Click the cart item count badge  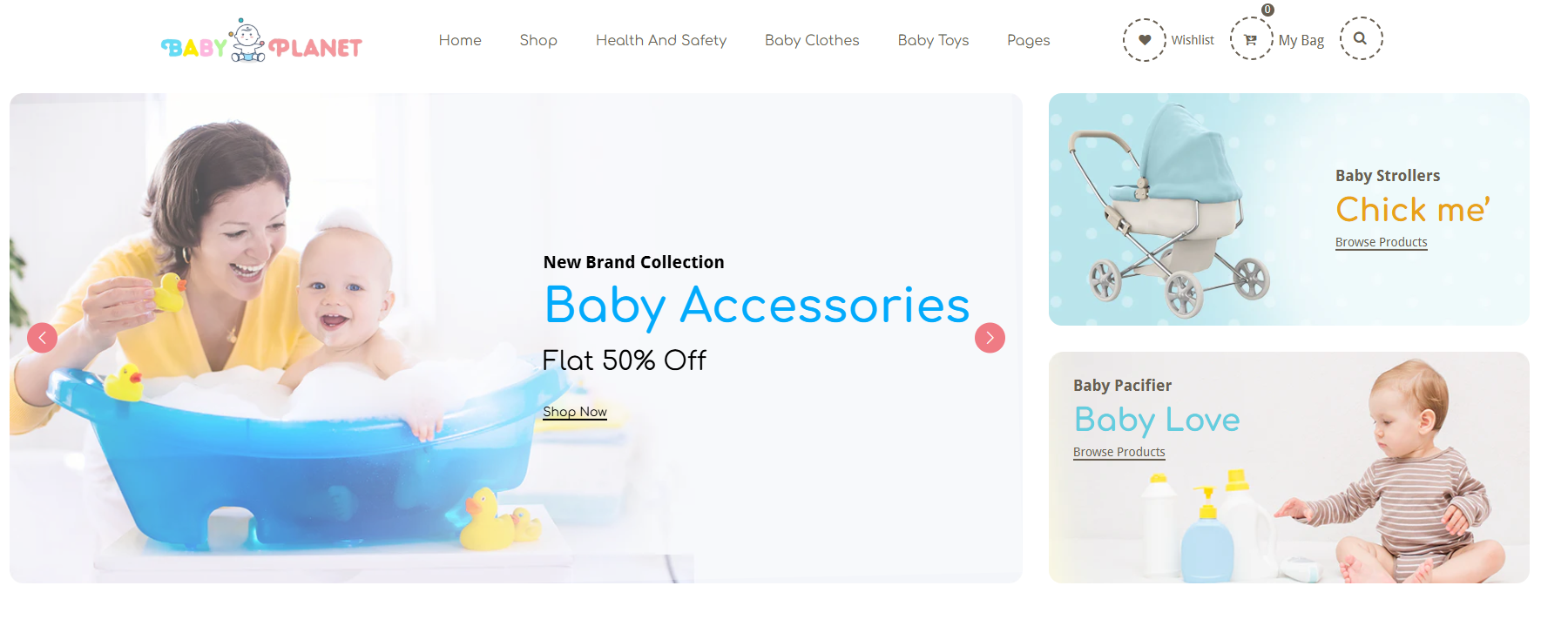click(x=1267, y=10)
